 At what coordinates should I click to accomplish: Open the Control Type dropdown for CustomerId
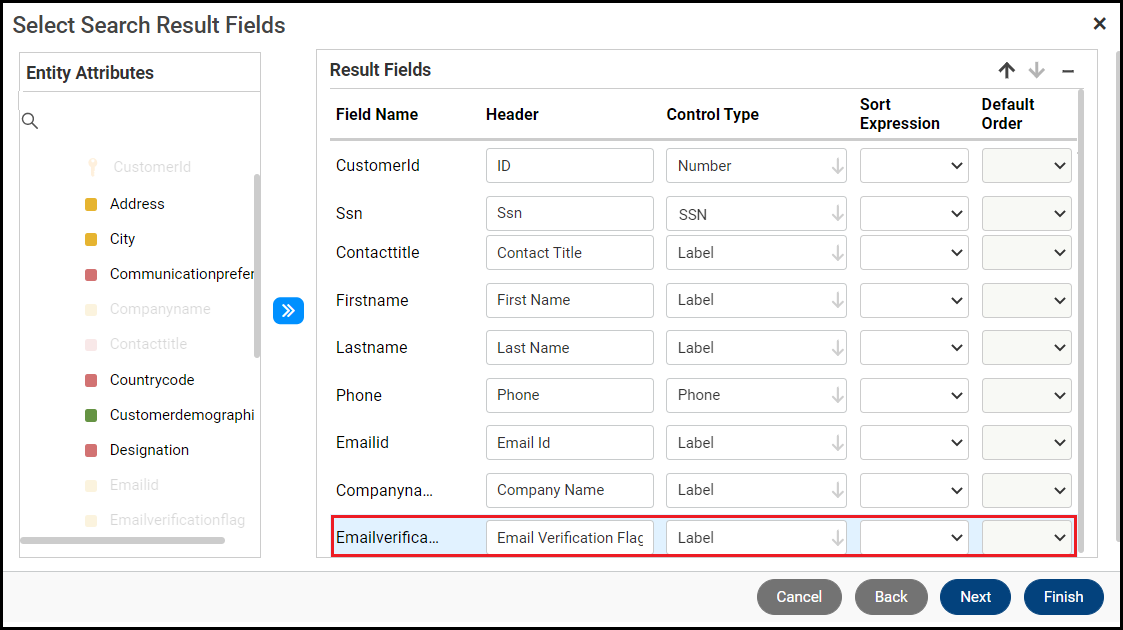coord(756,166)
